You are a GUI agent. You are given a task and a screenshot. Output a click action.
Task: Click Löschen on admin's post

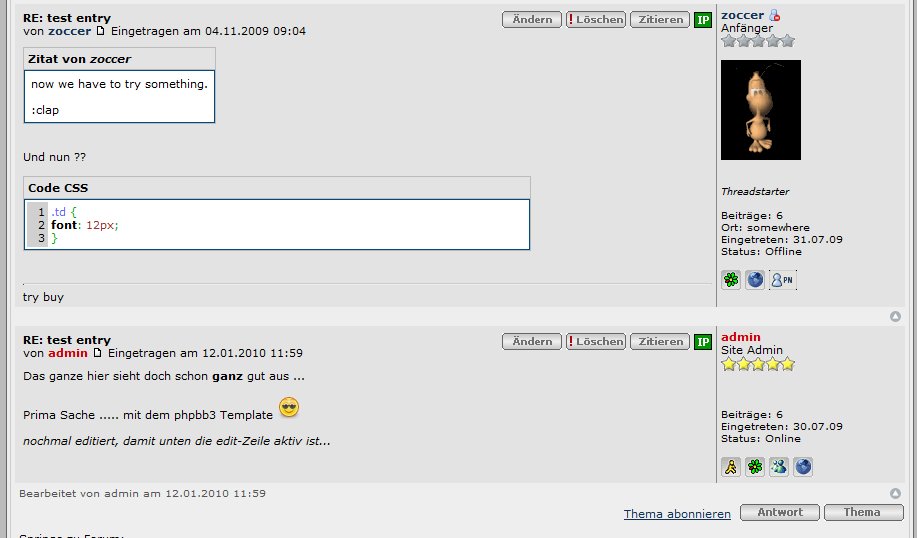(596, 342)
